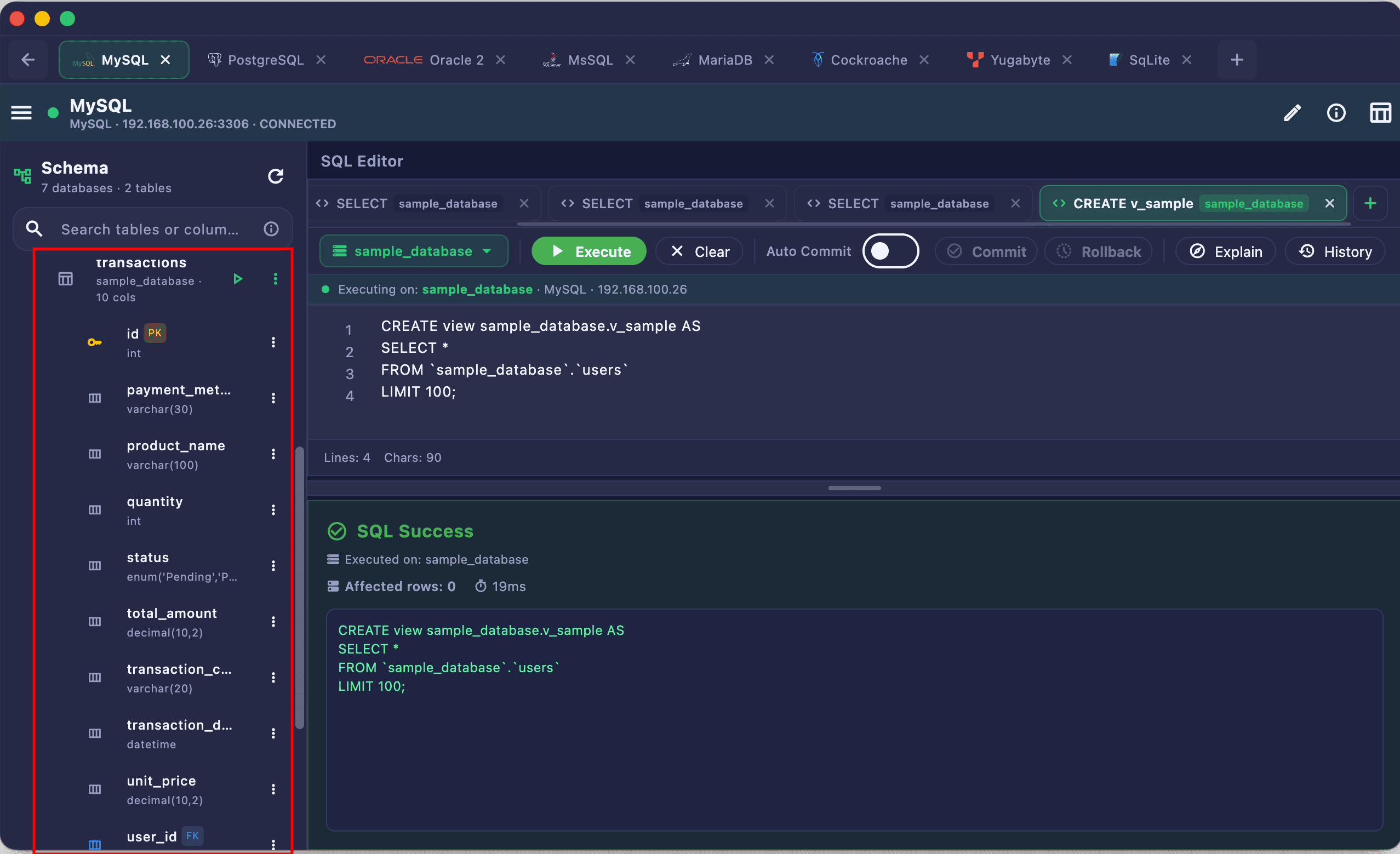Open options for status column
Screen dimensions: 1400x854
click(x=273, y=566)
